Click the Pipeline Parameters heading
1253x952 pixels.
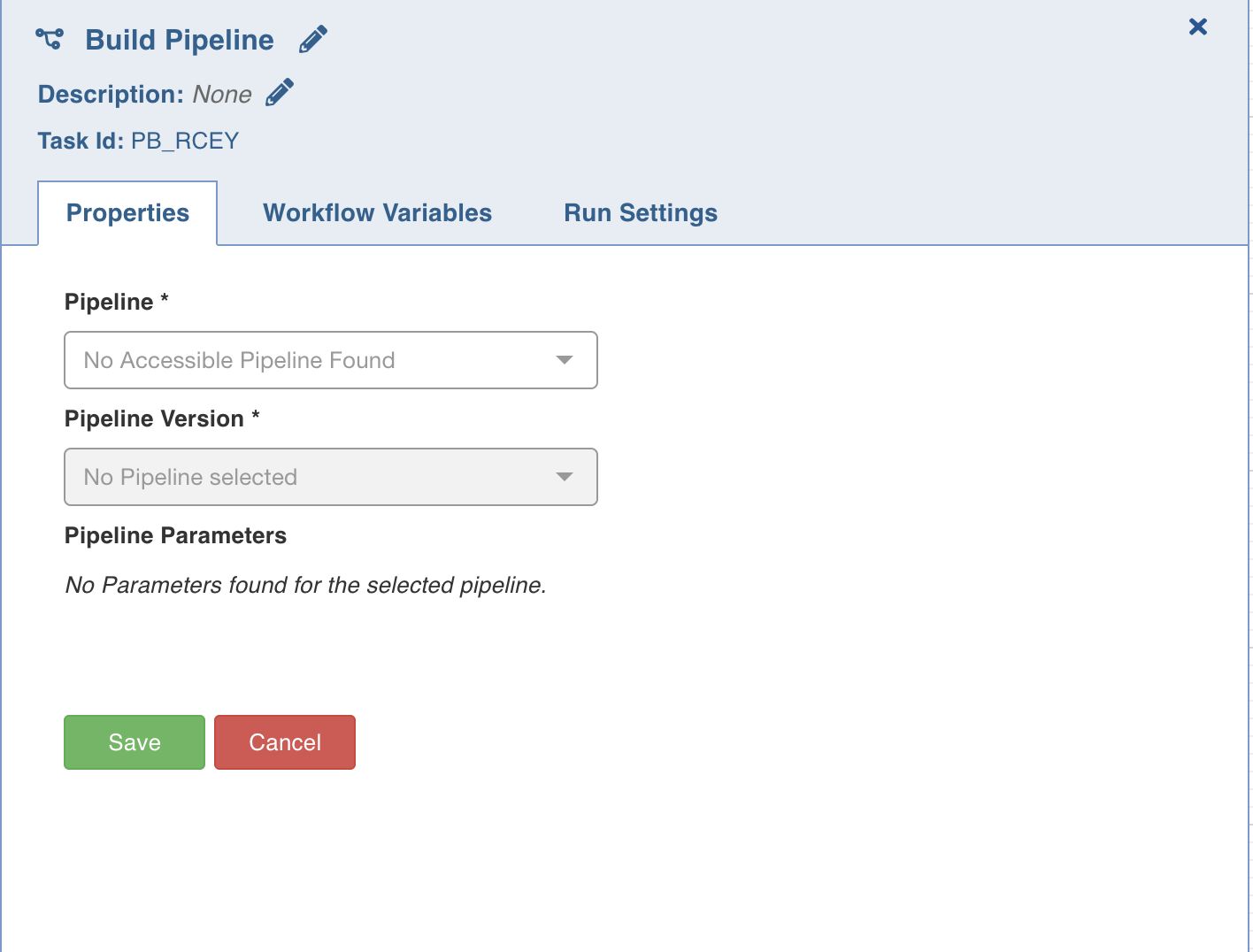pos(175,535)
